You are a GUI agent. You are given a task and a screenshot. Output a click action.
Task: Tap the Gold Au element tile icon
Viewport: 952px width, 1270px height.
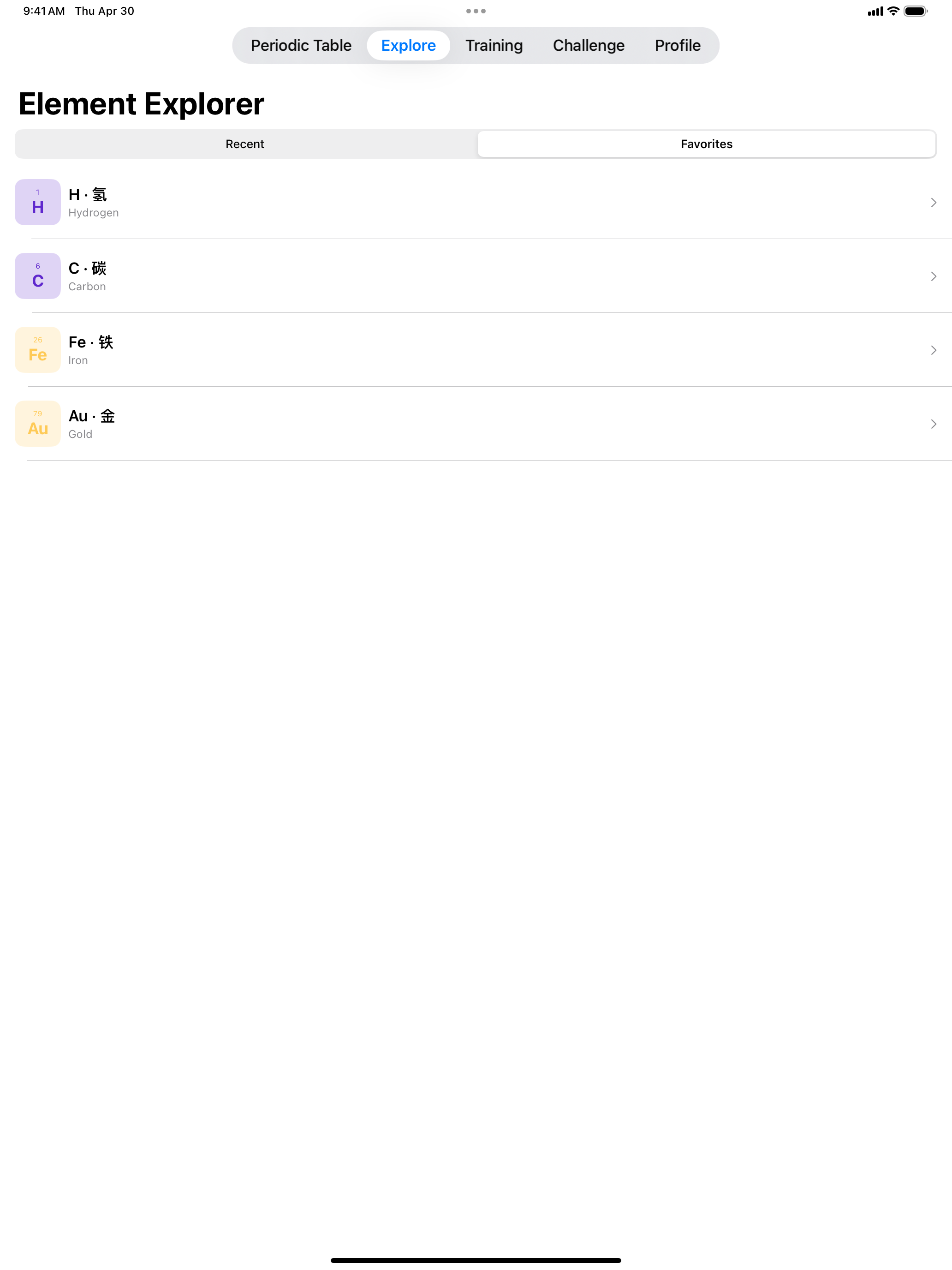(x=38, y=424)
